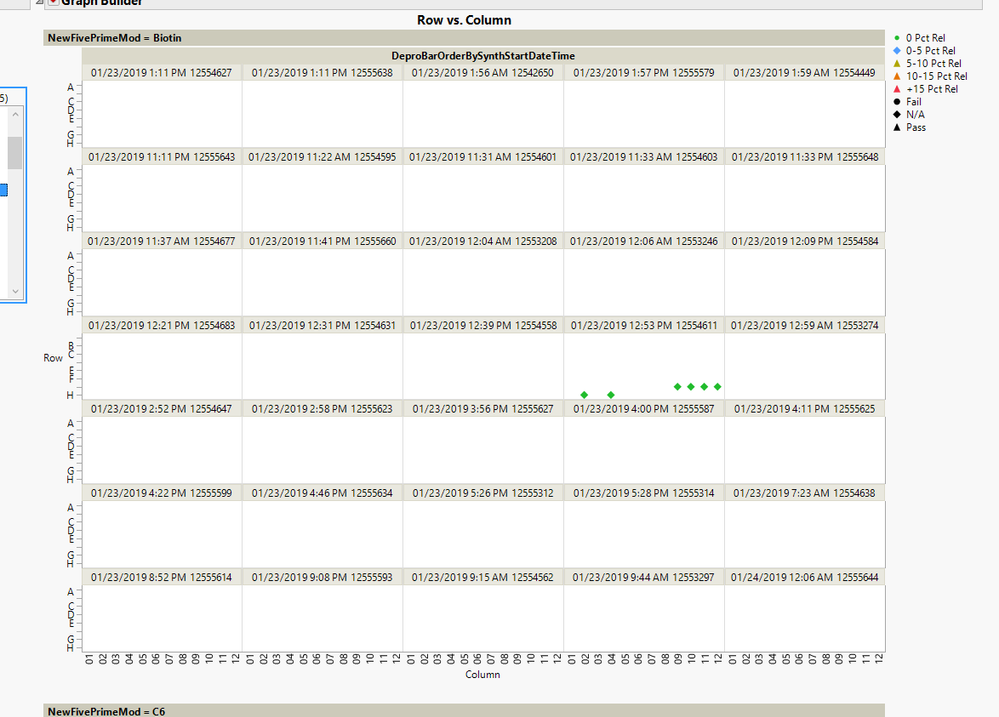This screenshot has width=999, height=717.
Task: Select the Fail black circle legend item
Action: pos(897,101)
